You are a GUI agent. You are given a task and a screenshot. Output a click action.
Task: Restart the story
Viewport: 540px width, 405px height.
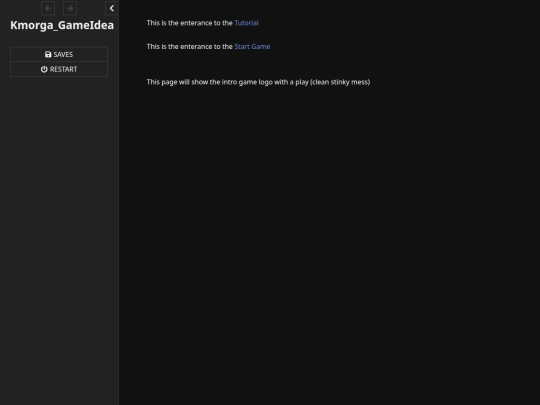click(x=59, y=69)
